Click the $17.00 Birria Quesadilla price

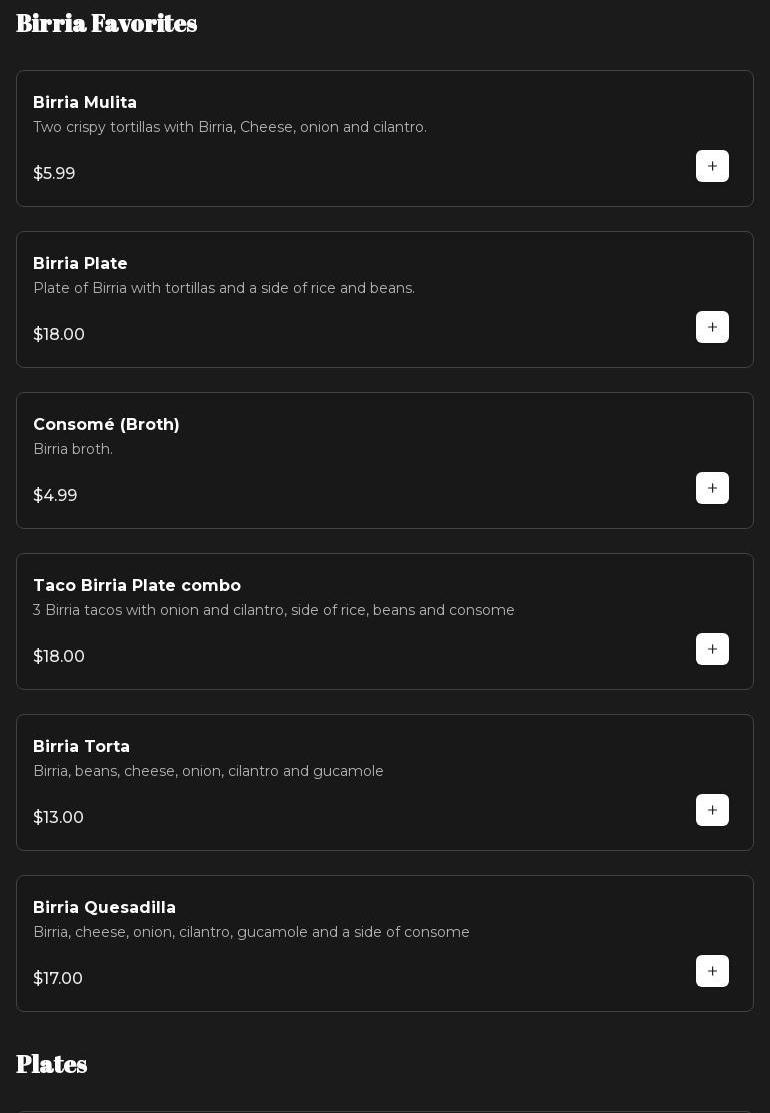(58, 979)
